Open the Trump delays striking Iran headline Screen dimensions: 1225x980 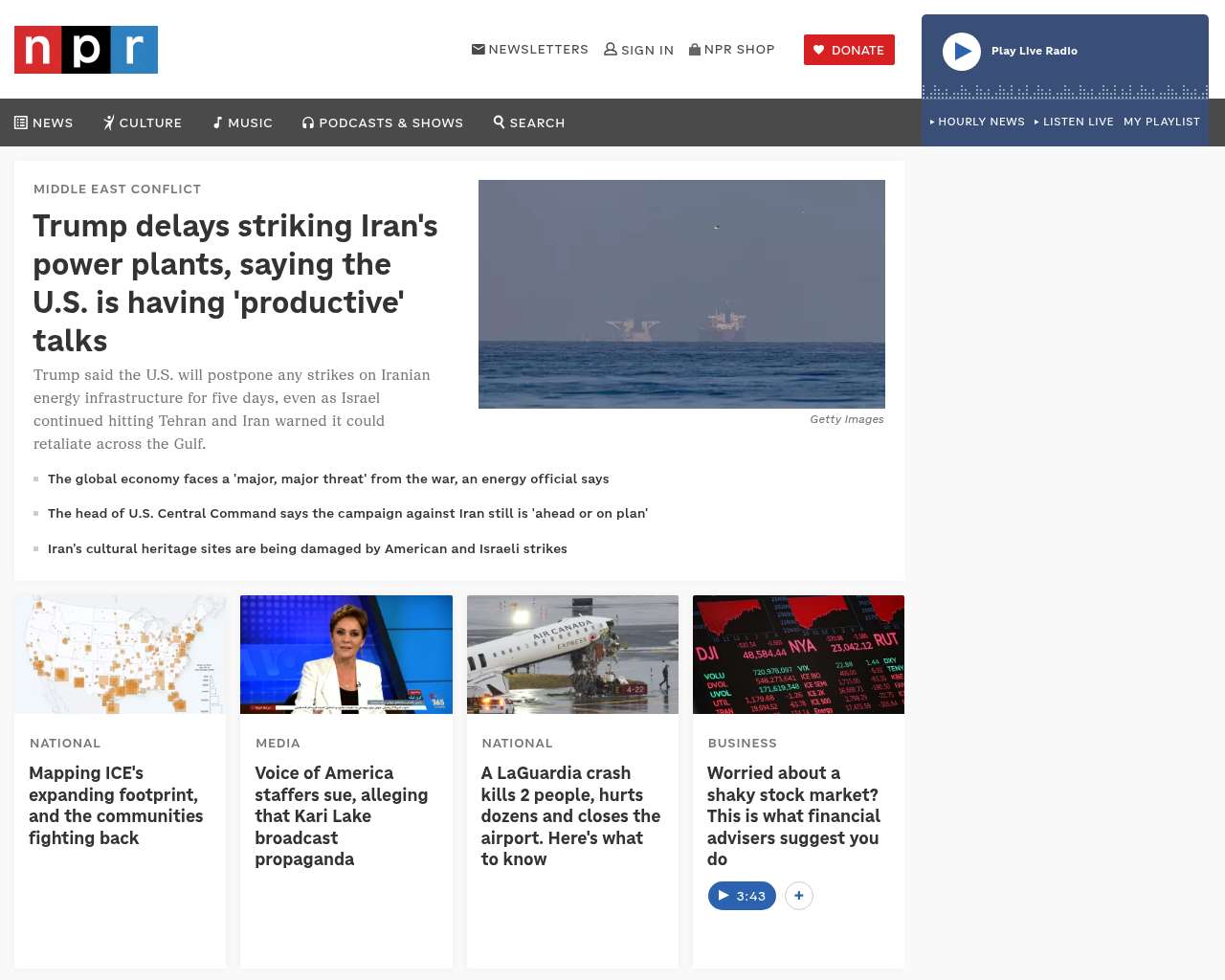pyautogui.click(x=235, y=282)
